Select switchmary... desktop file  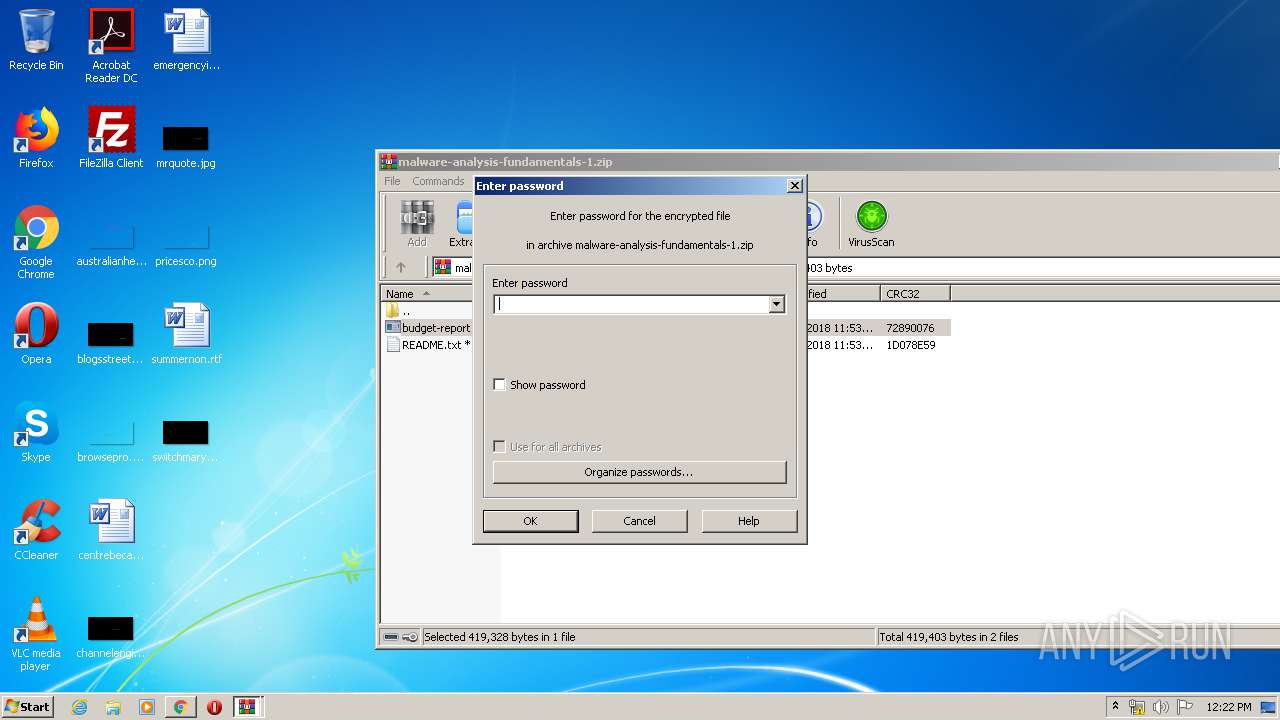point(186,440)
